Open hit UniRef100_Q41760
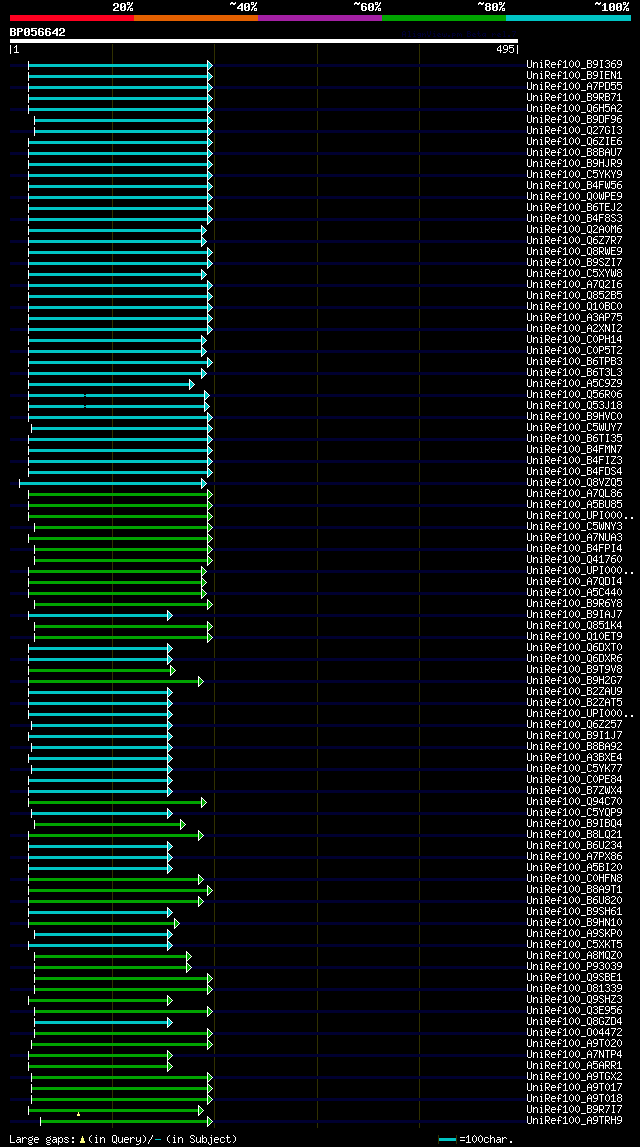The height and width of the screenshot is (1147, 640). [574, 560]
